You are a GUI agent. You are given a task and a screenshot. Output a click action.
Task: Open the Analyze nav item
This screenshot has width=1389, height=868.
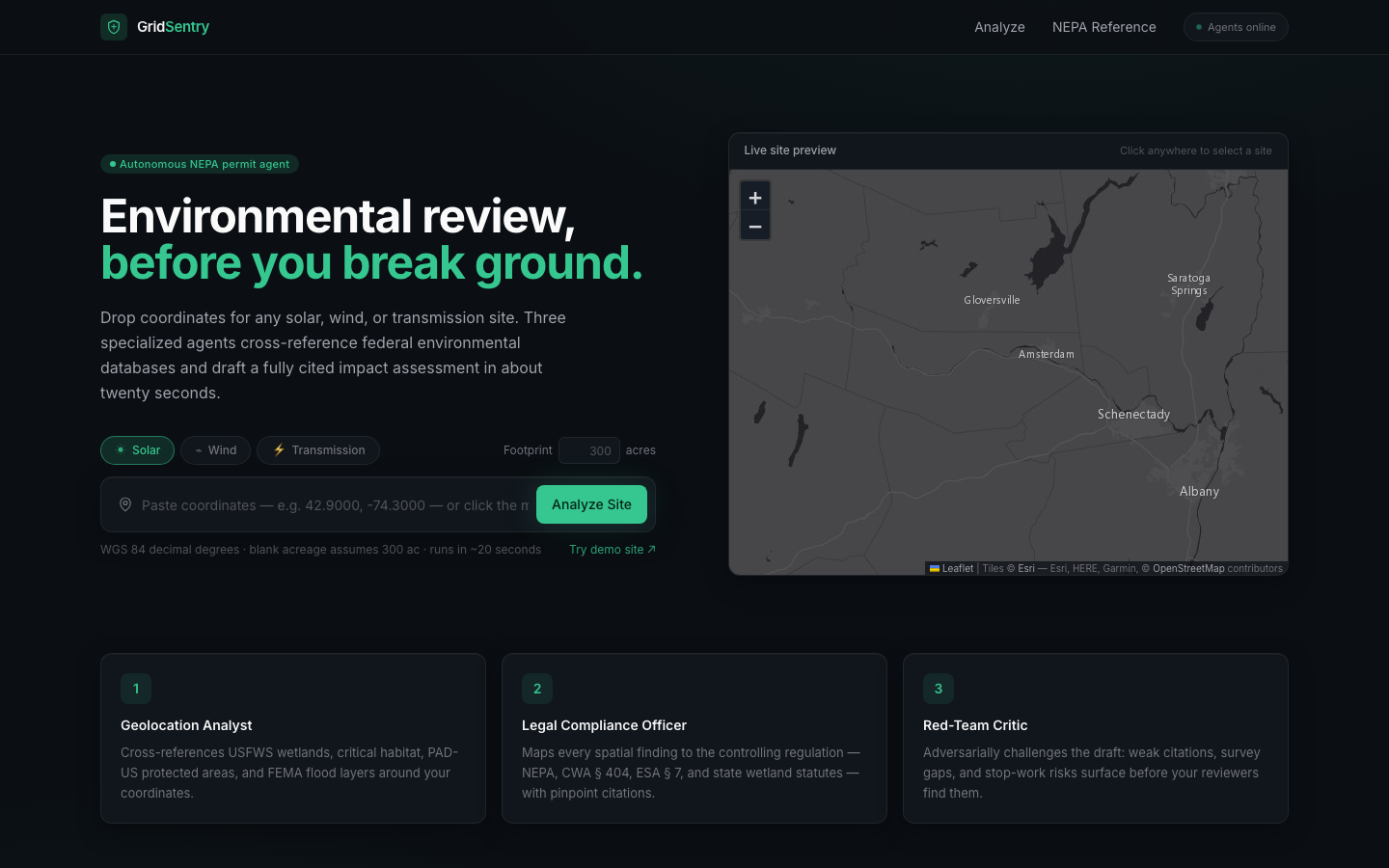tap(999, 27)
